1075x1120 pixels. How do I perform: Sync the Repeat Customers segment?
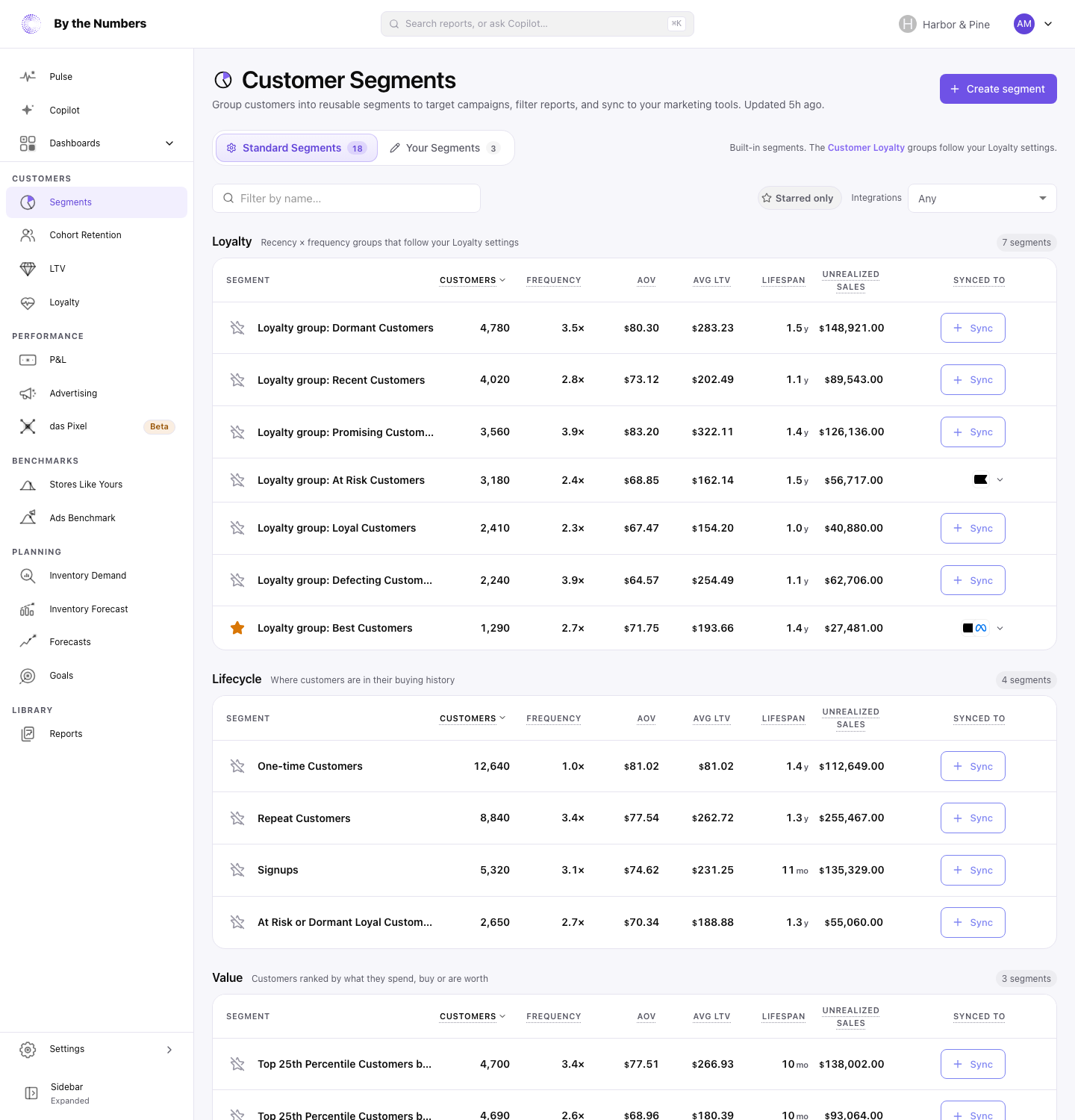tap(973, 818)
